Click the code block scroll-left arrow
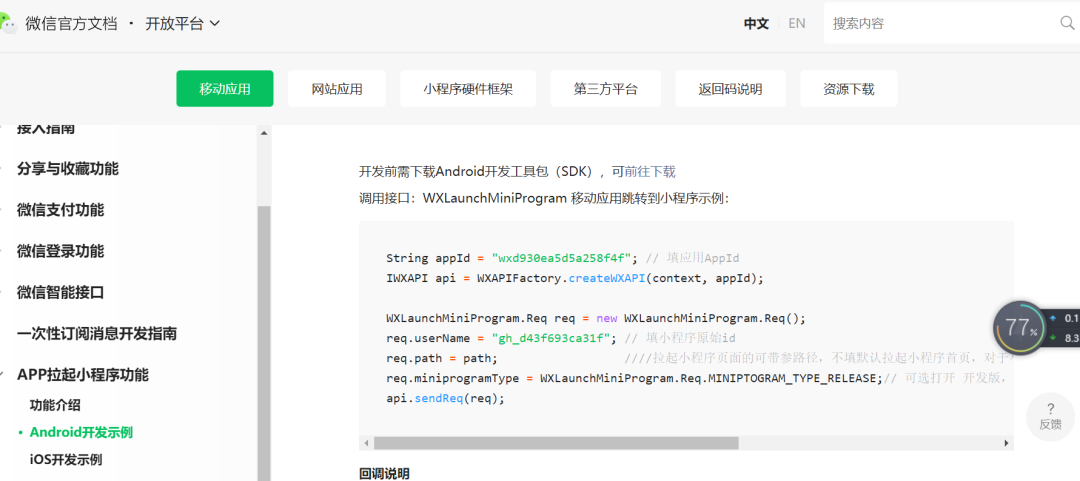This screenshot has width=1080, height=481. (x=366, y=443)
